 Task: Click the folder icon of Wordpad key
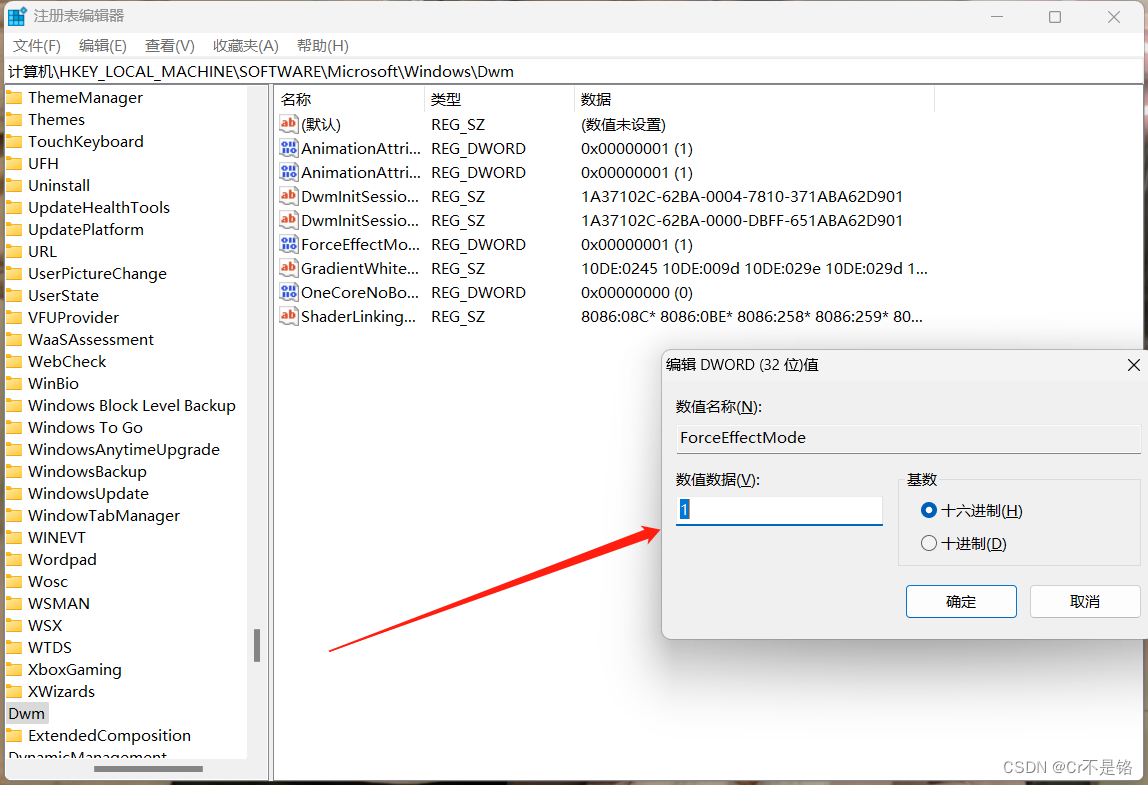pyautogui.click(x=14, y=559)
